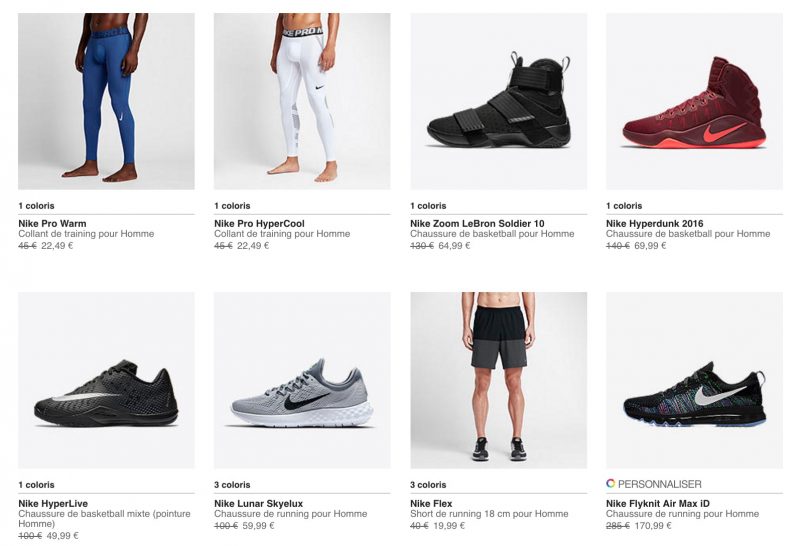
Task: View the red Hyperdunk 2016 shoe photo
Action: pyautogui.click(x=694, y=100)
